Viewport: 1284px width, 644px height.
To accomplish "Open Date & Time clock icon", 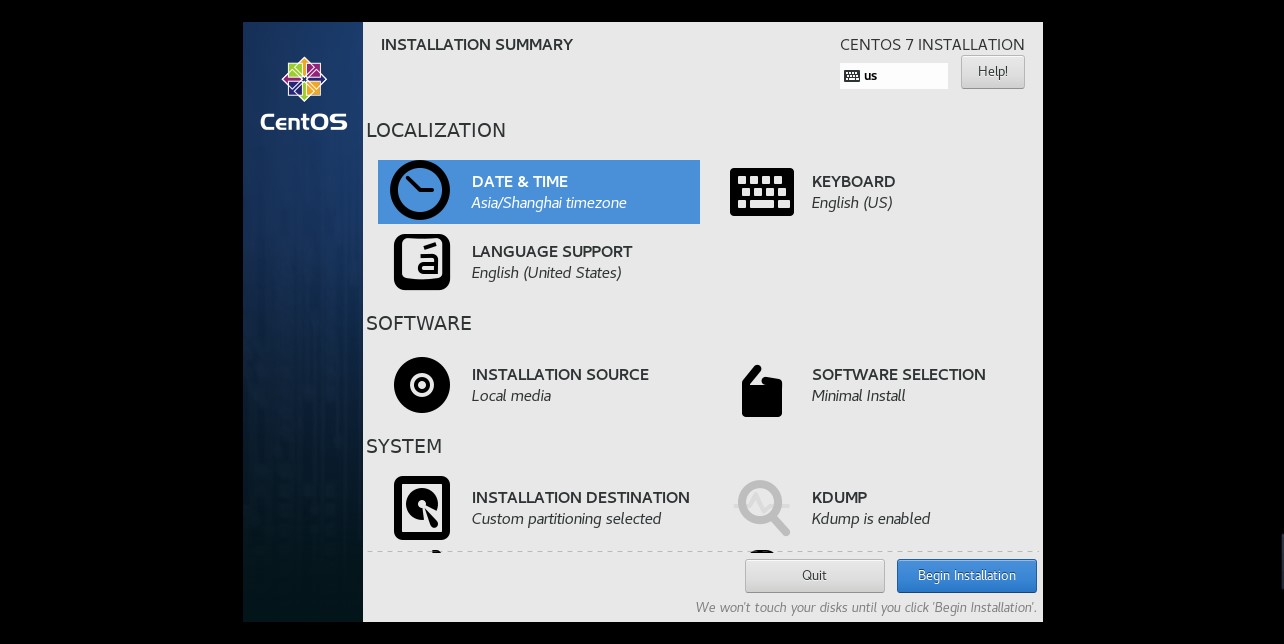I will click(420, 190).
